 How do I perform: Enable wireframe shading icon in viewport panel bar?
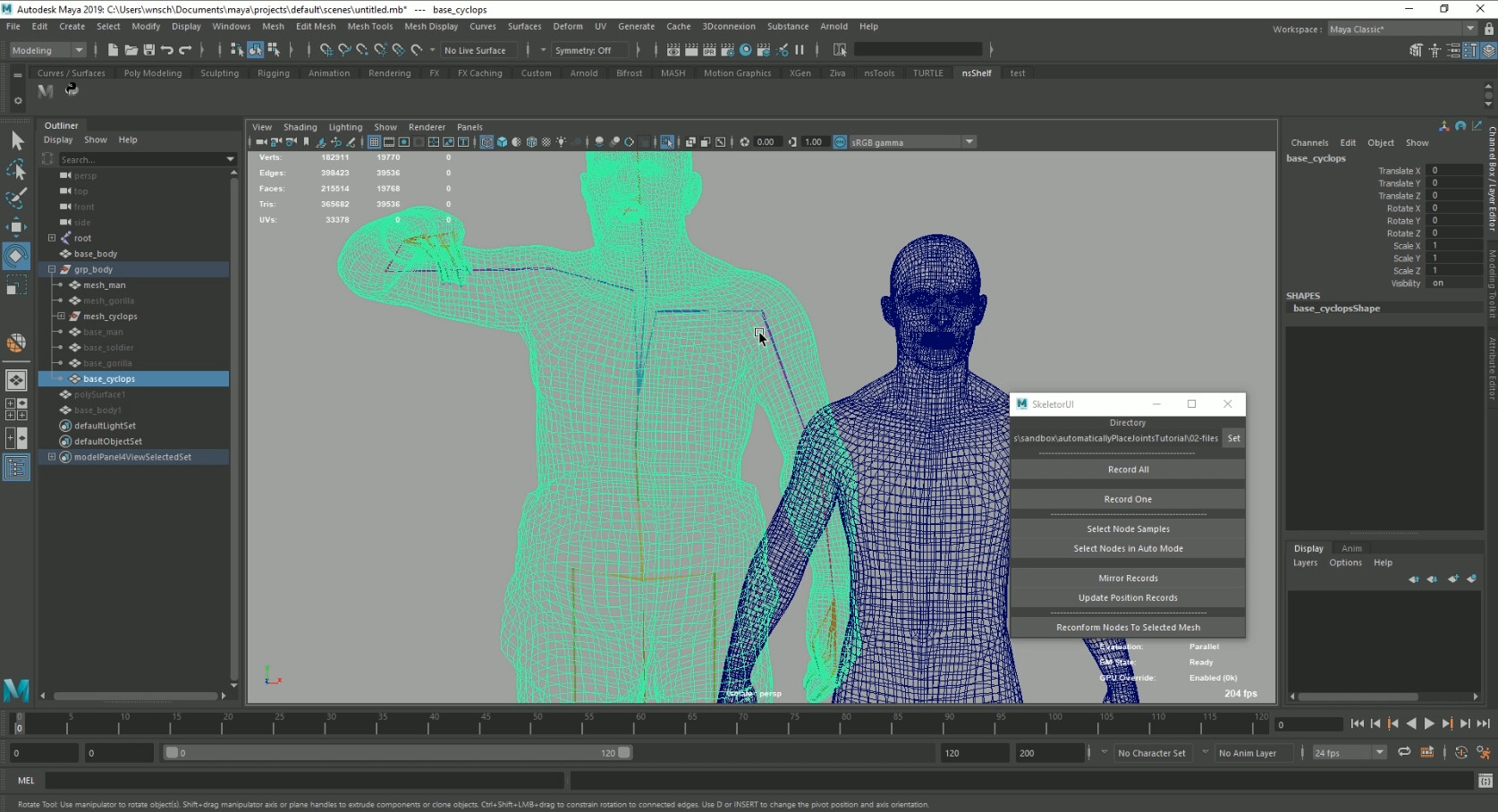[486, 141]
